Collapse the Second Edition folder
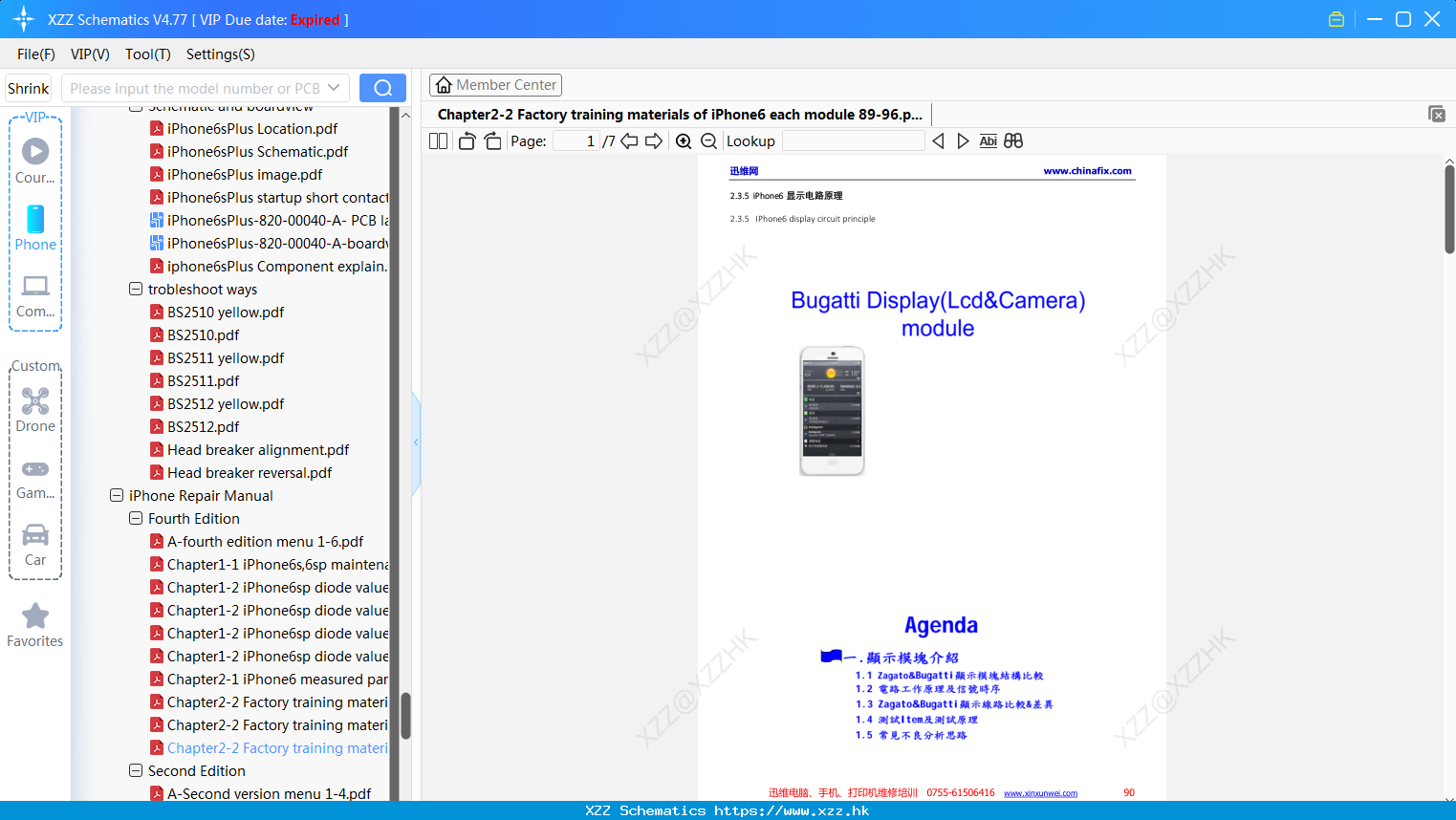Viewport: 1456px width, 820px height. (136, 770)
